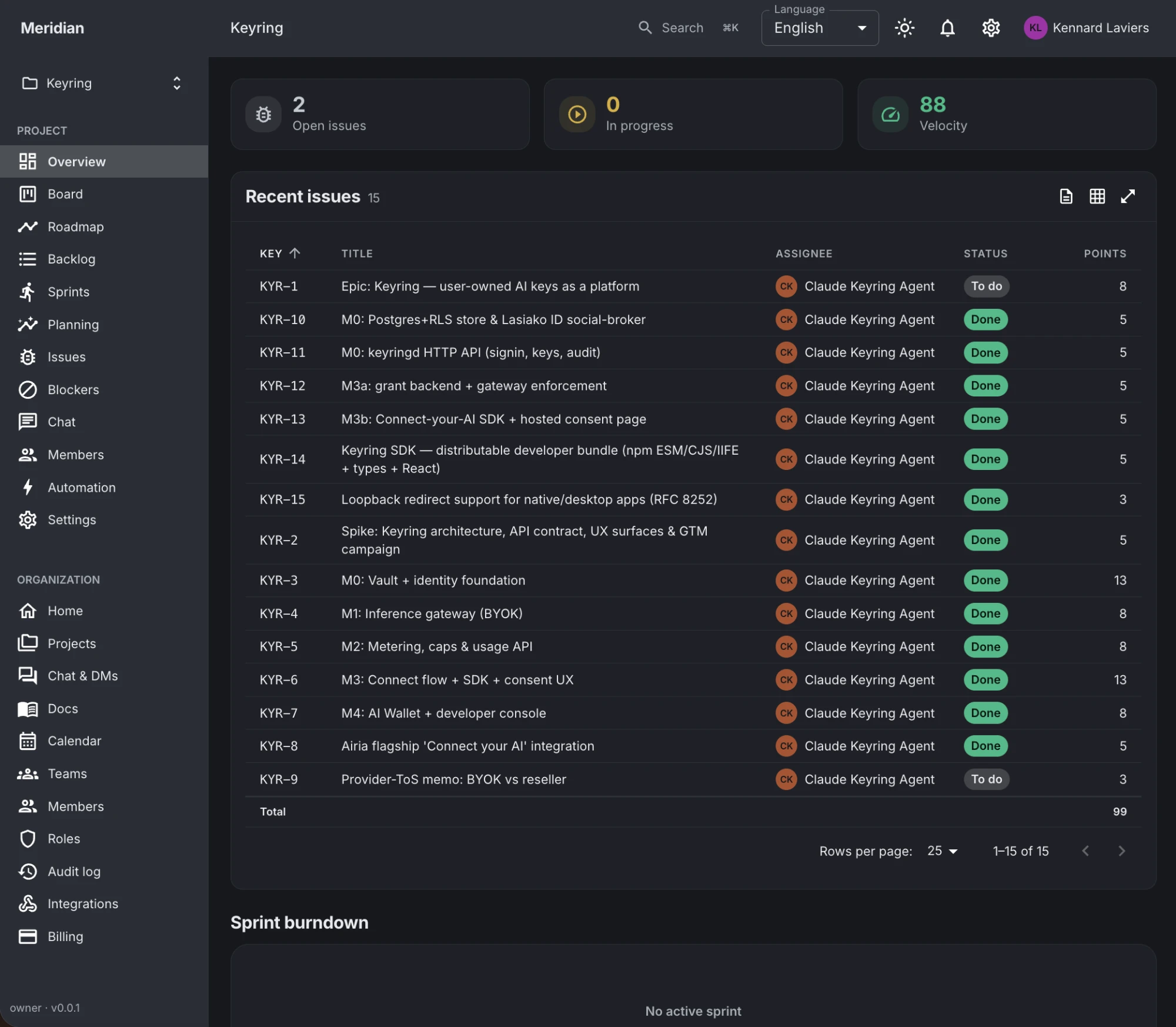Click the search magnifier icon

[x=645, y=28]
